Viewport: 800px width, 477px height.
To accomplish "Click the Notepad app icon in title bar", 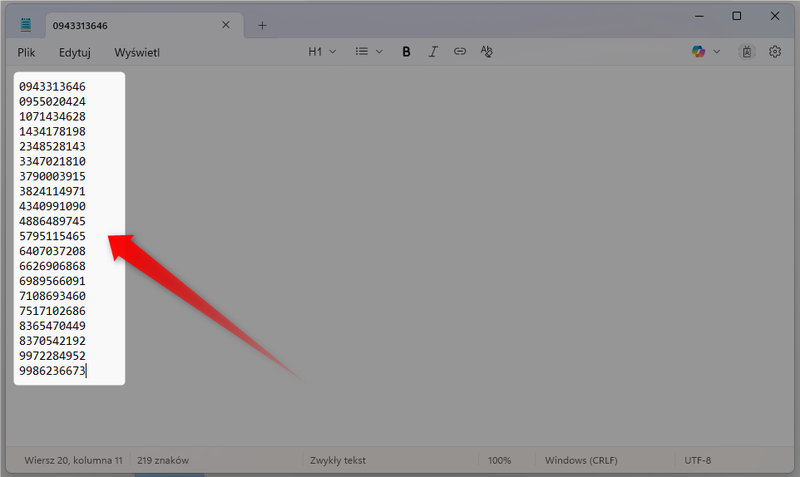I will coord(25,24).
